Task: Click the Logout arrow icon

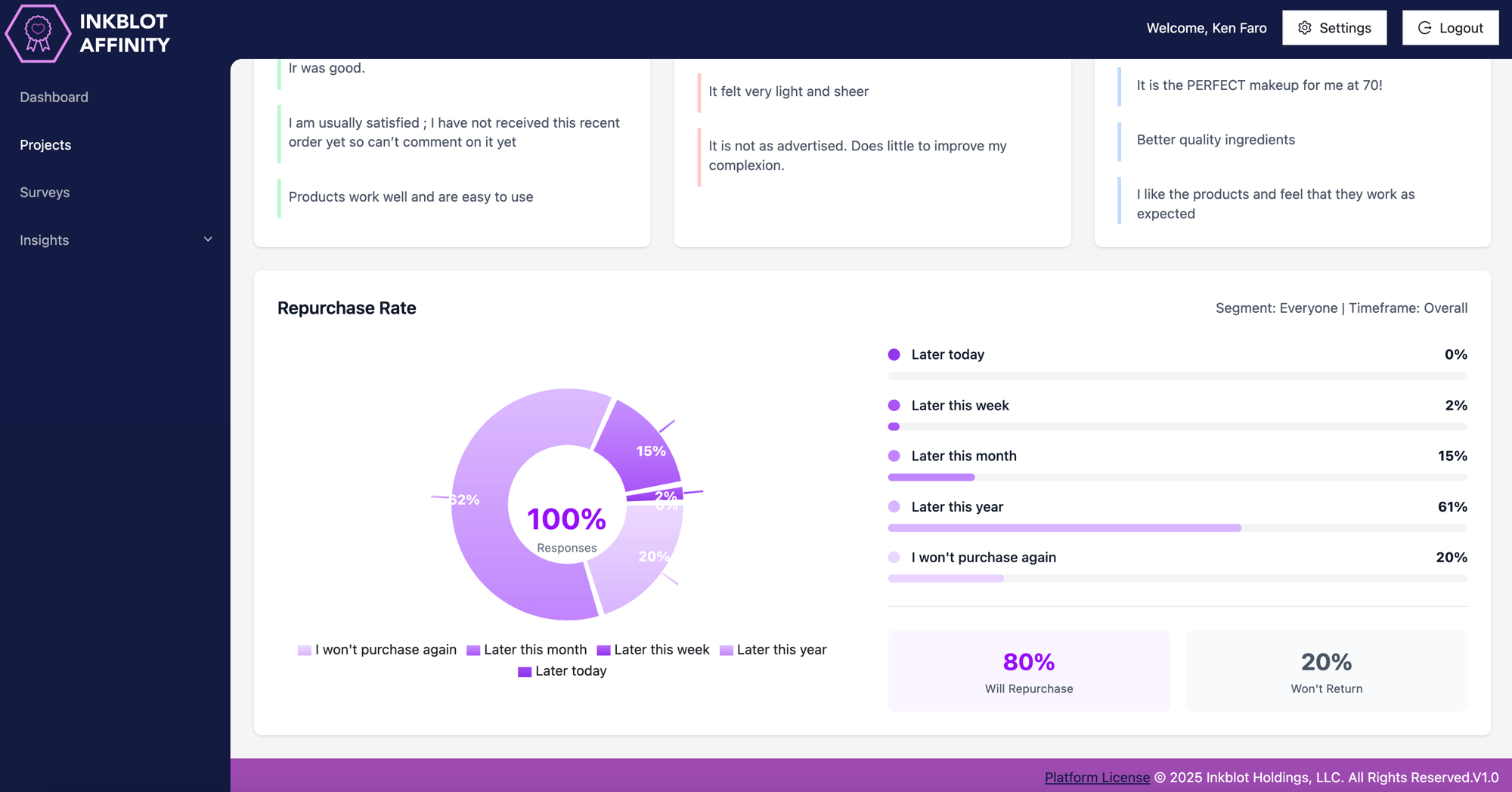Action: click(x=1424, y=28)
